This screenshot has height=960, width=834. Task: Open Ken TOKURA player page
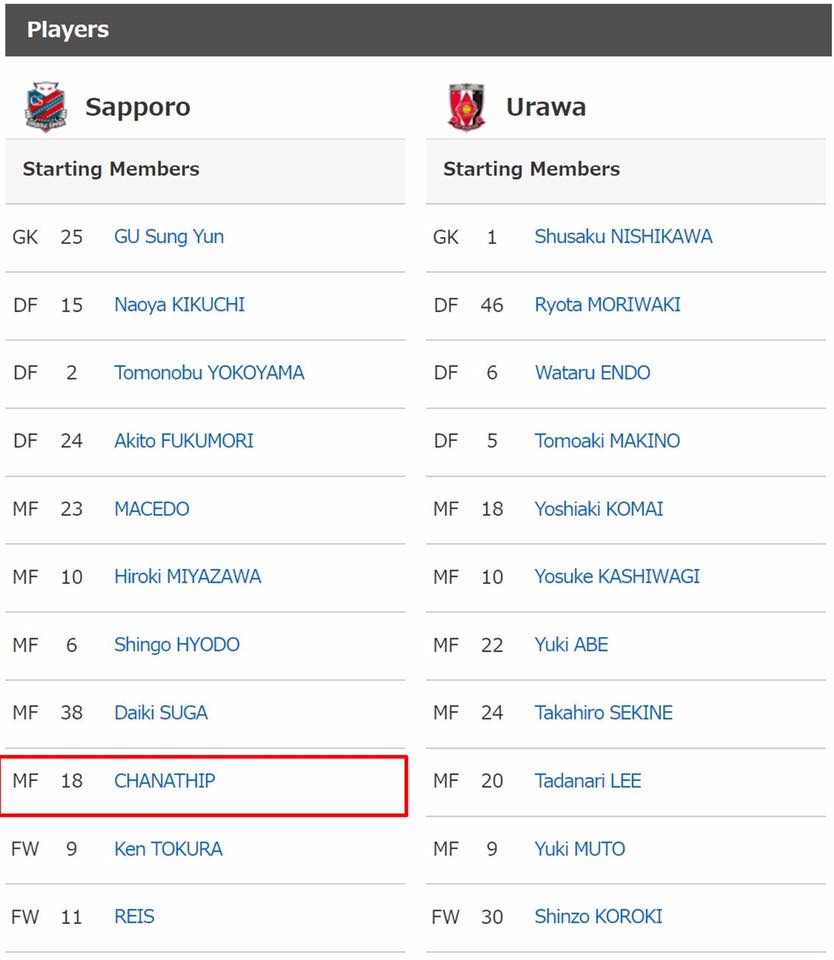[x=168, y=849]
